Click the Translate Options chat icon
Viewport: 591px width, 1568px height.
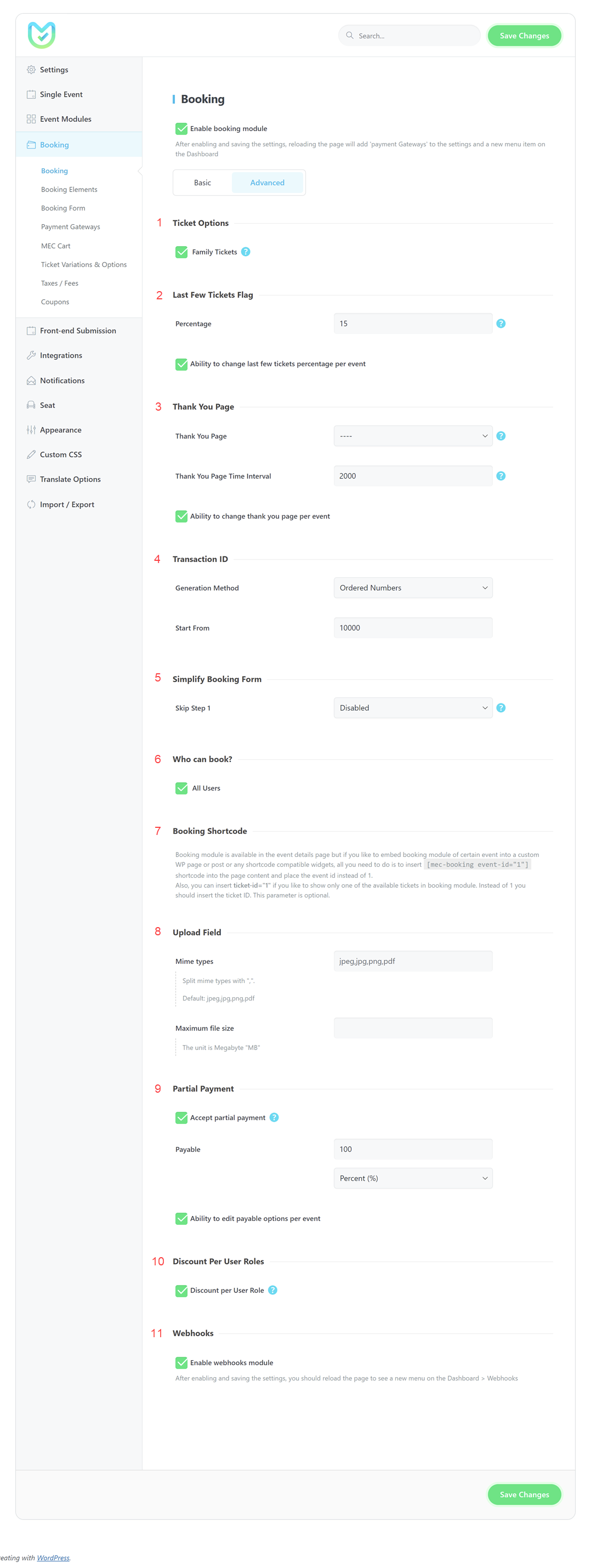[31, 479]
